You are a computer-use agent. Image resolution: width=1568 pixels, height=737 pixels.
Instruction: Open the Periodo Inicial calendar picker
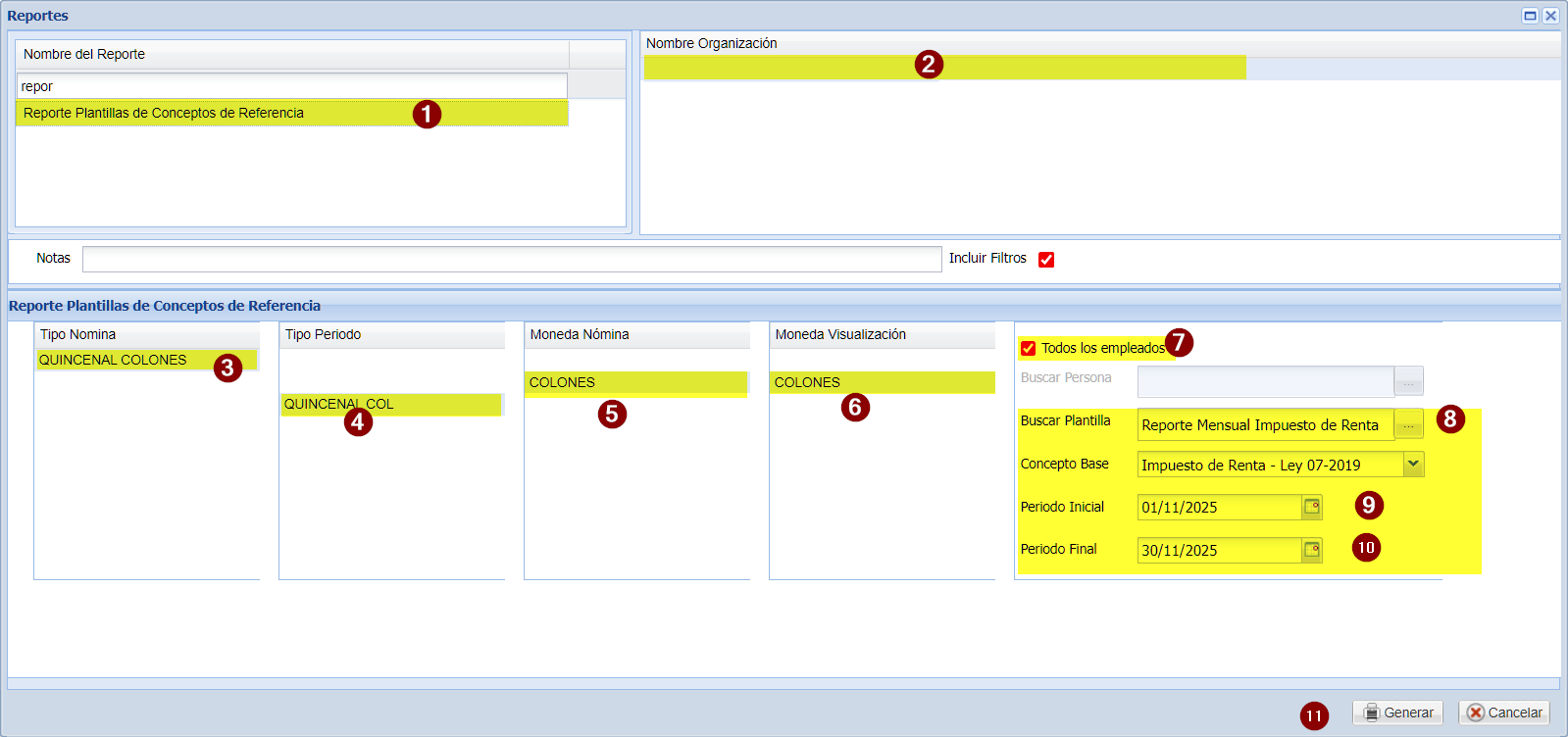(x=1312, y=507)
